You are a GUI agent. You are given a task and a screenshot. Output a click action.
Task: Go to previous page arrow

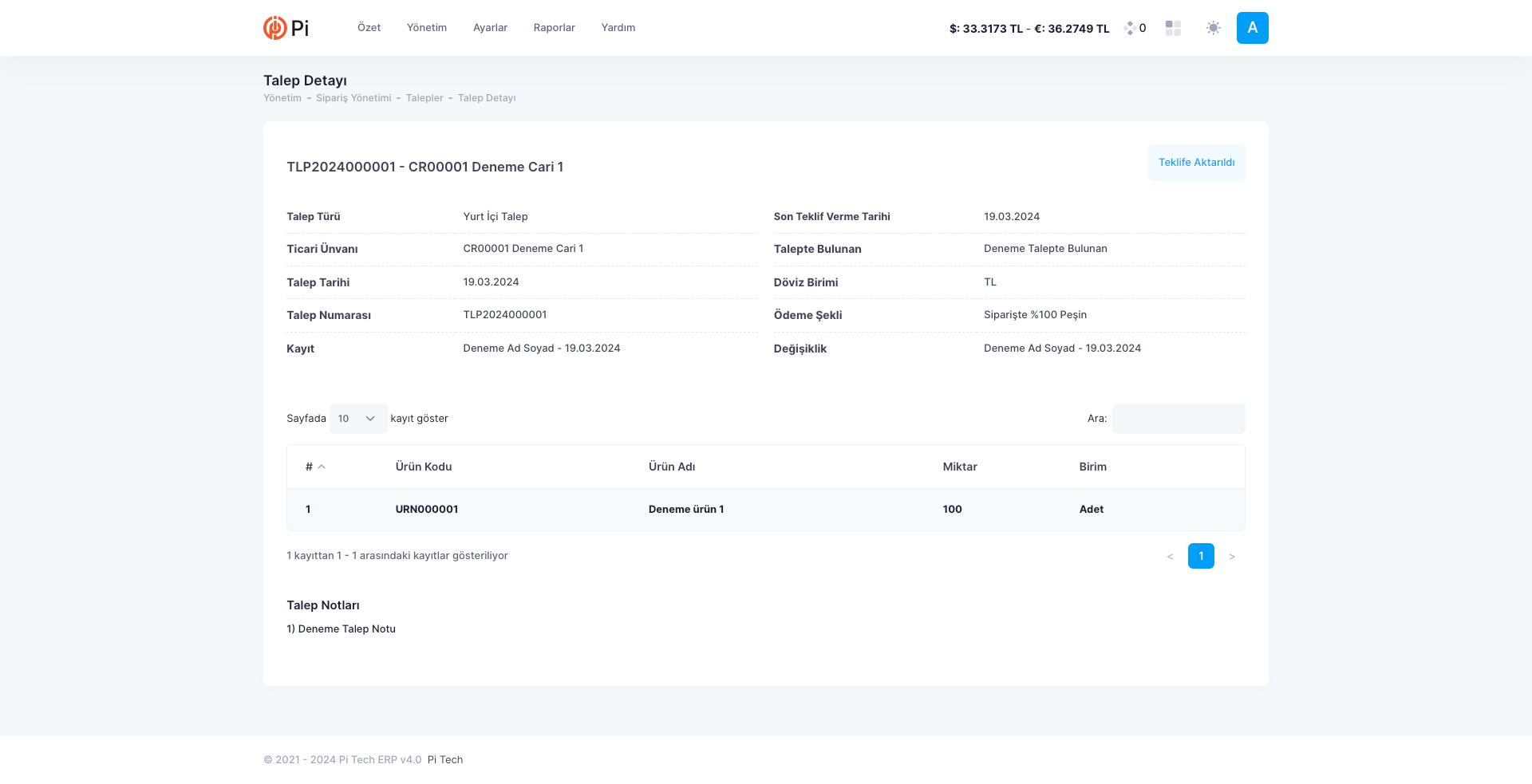[1170, 557]
